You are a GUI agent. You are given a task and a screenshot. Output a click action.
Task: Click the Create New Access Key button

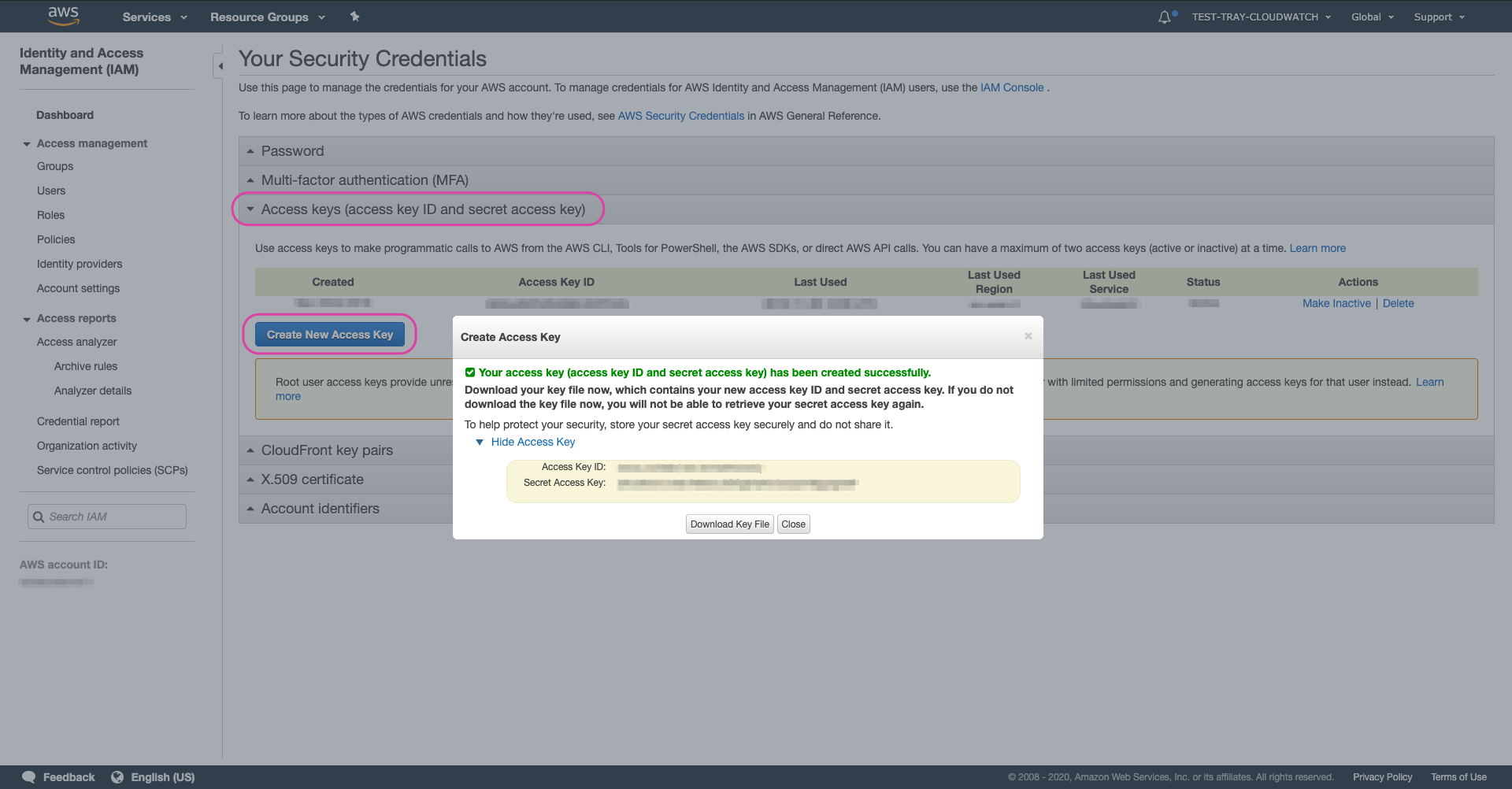(329, 335)
